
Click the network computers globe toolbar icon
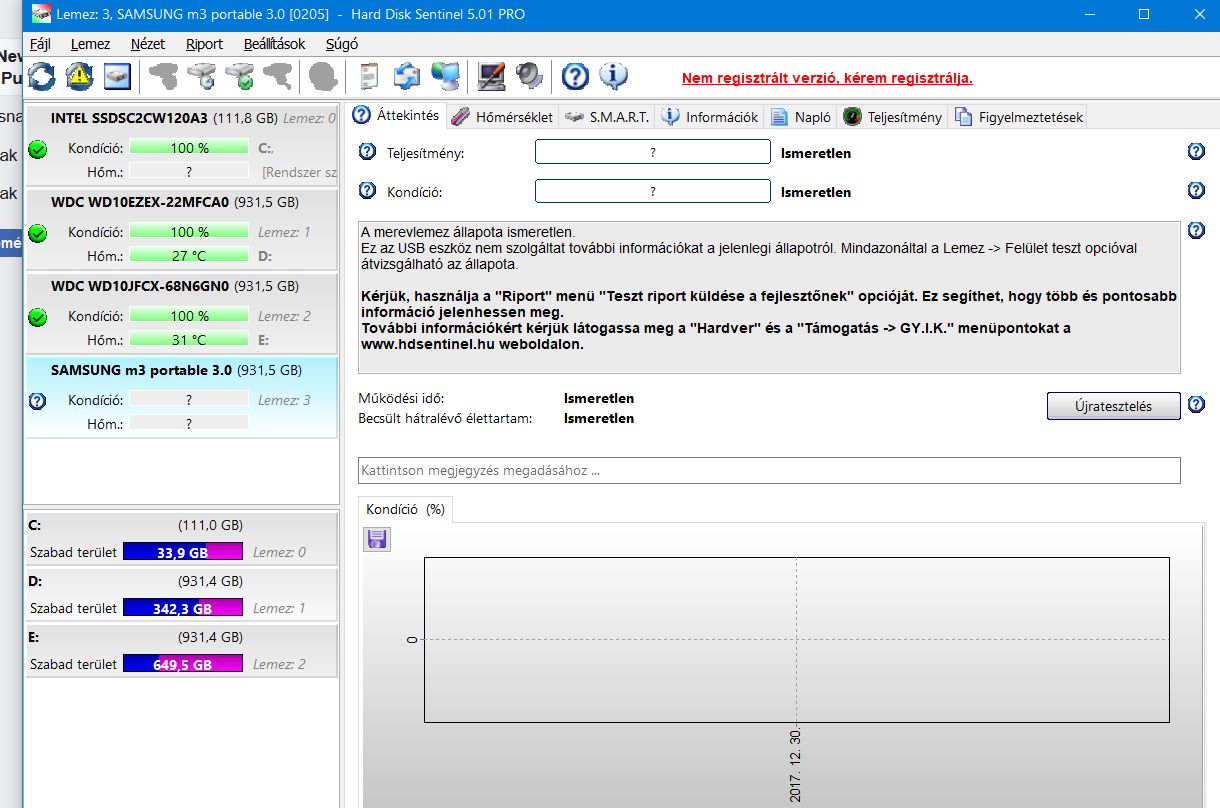pos(445,76)
